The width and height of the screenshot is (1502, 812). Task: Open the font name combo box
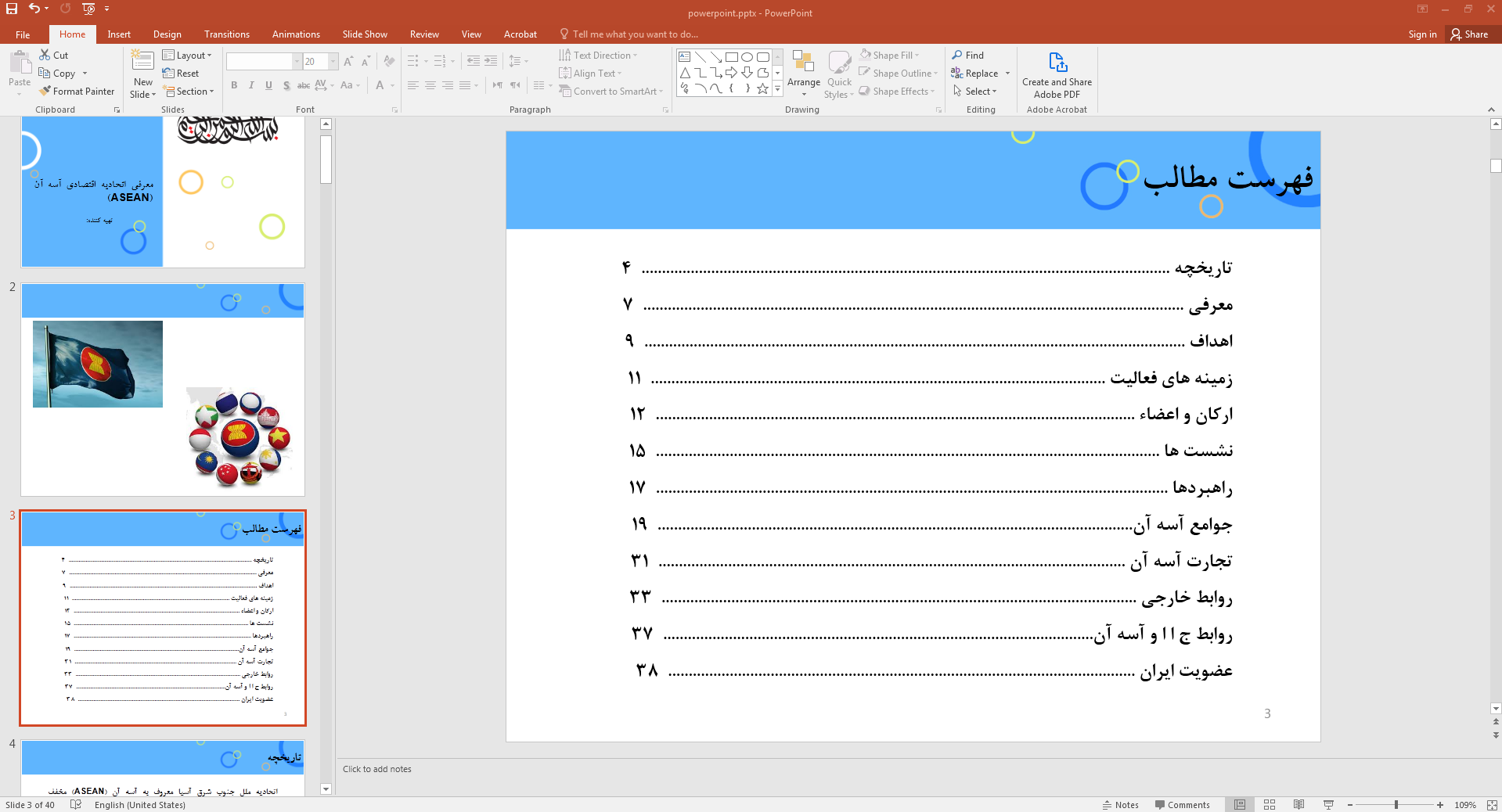pos(264,61)
